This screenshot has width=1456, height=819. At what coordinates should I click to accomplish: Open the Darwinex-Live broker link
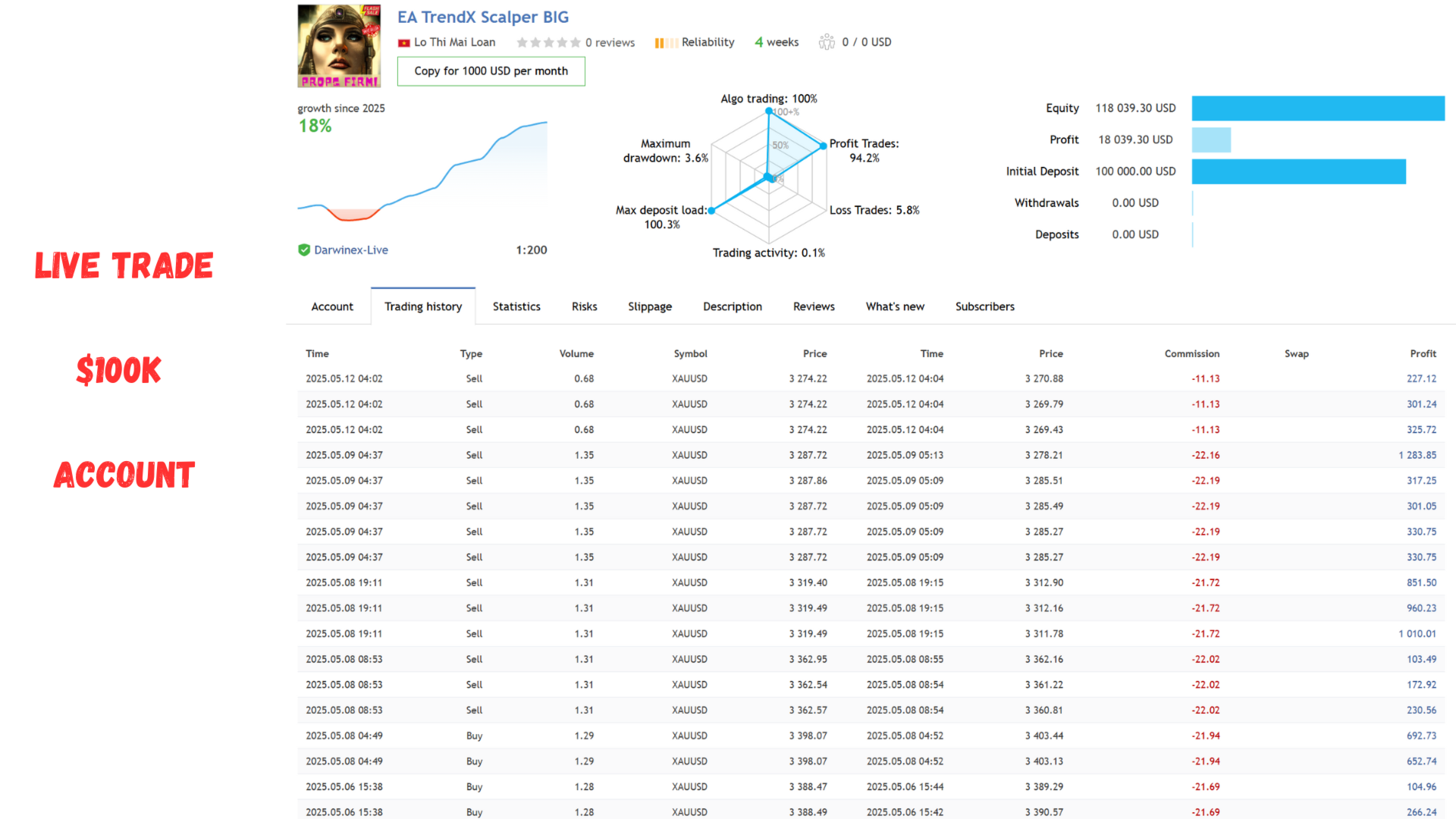[x=351, y=250]
